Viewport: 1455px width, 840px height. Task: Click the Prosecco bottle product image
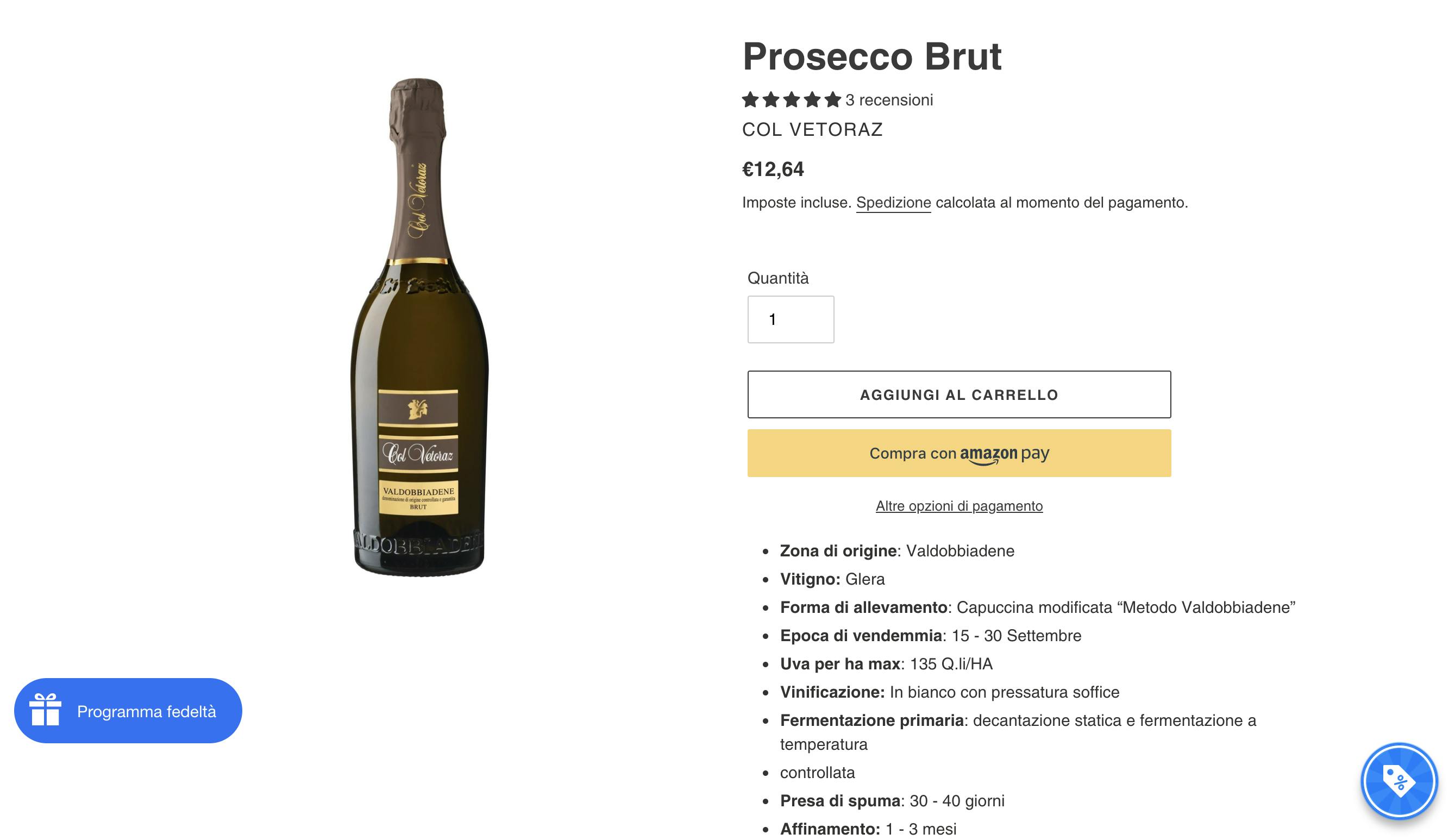pyautogui.click(x=419, y=327)
